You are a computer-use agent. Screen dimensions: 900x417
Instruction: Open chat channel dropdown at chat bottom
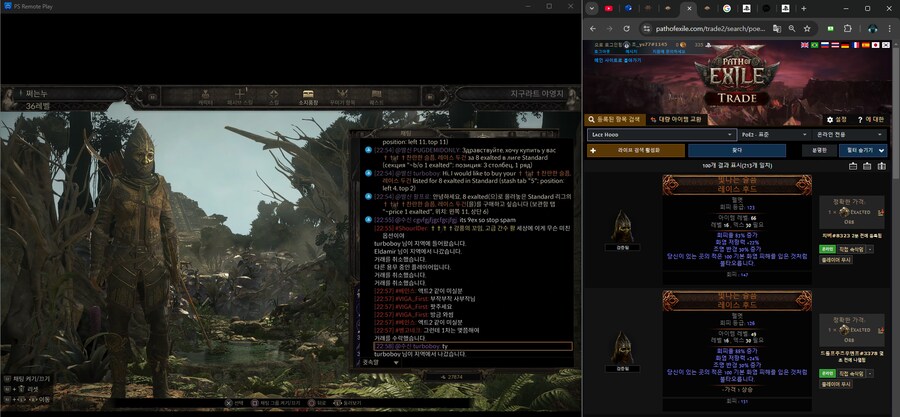[381, 363]
